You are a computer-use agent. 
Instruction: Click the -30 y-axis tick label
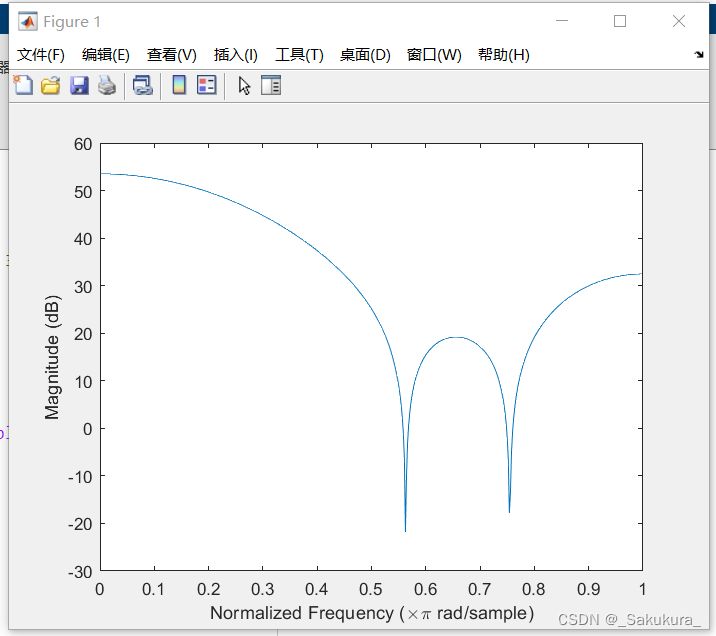80,572
